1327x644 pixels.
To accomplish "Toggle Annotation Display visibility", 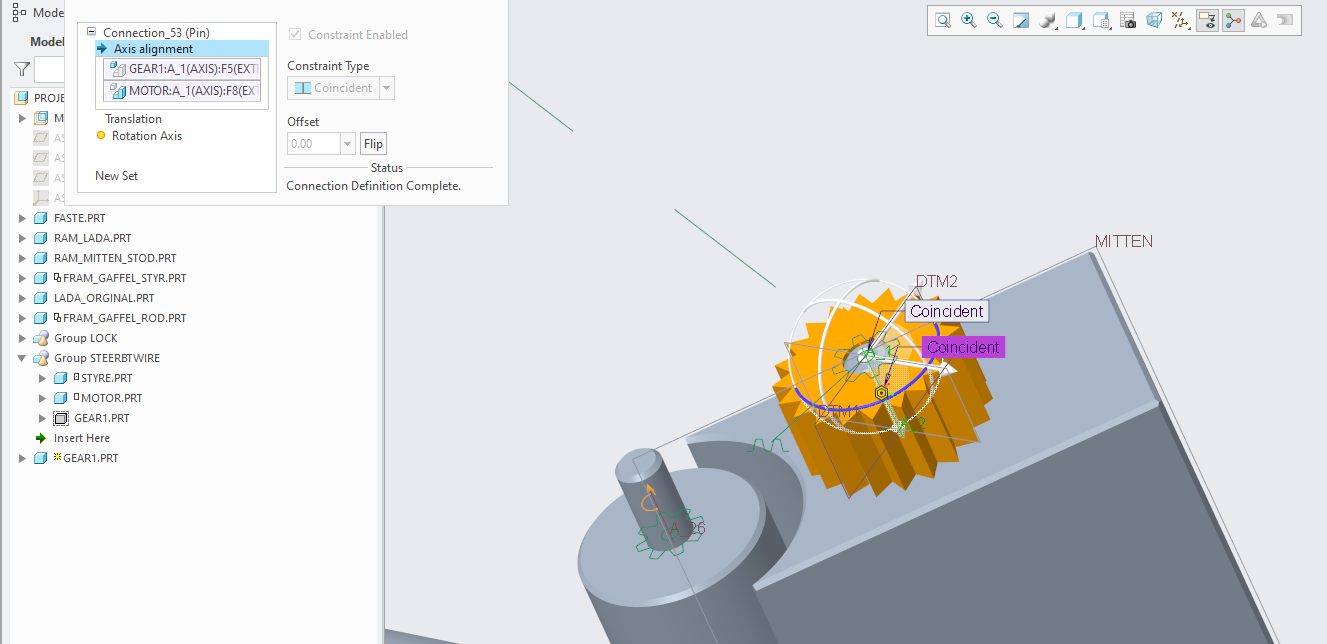I will [x=1207, y=20].
